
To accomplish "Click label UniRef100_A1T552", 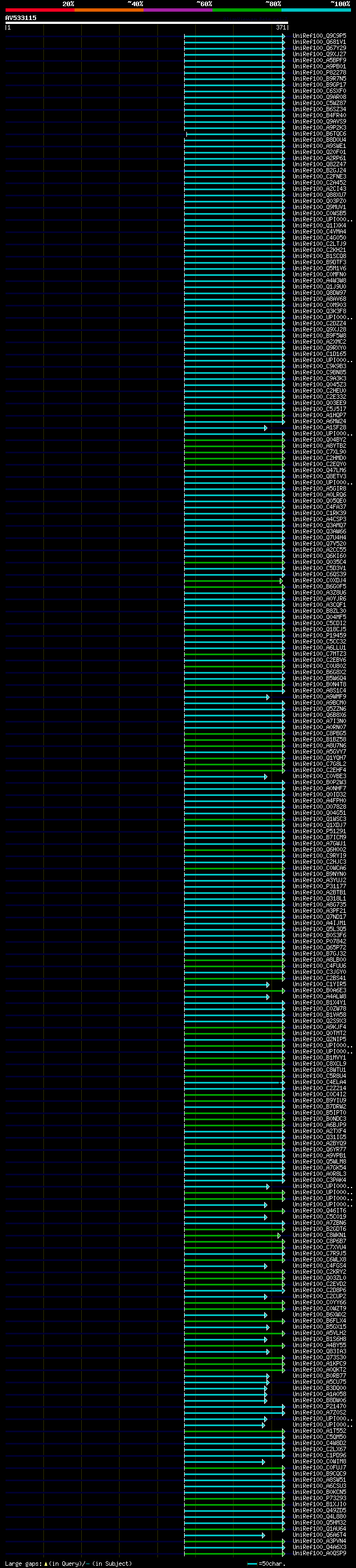I will (x=319, y=1431).
